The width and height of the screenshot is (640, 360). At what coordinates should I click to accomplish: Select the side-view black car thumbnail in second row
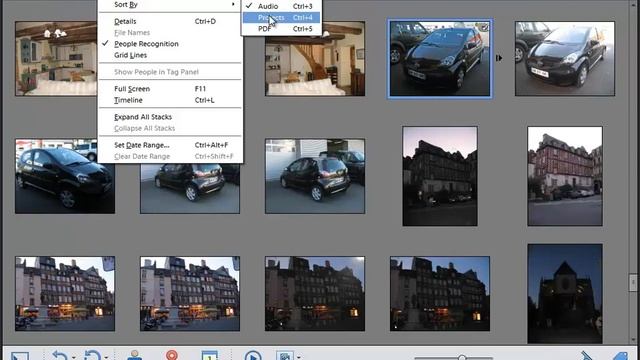click(x=65, y=176)
